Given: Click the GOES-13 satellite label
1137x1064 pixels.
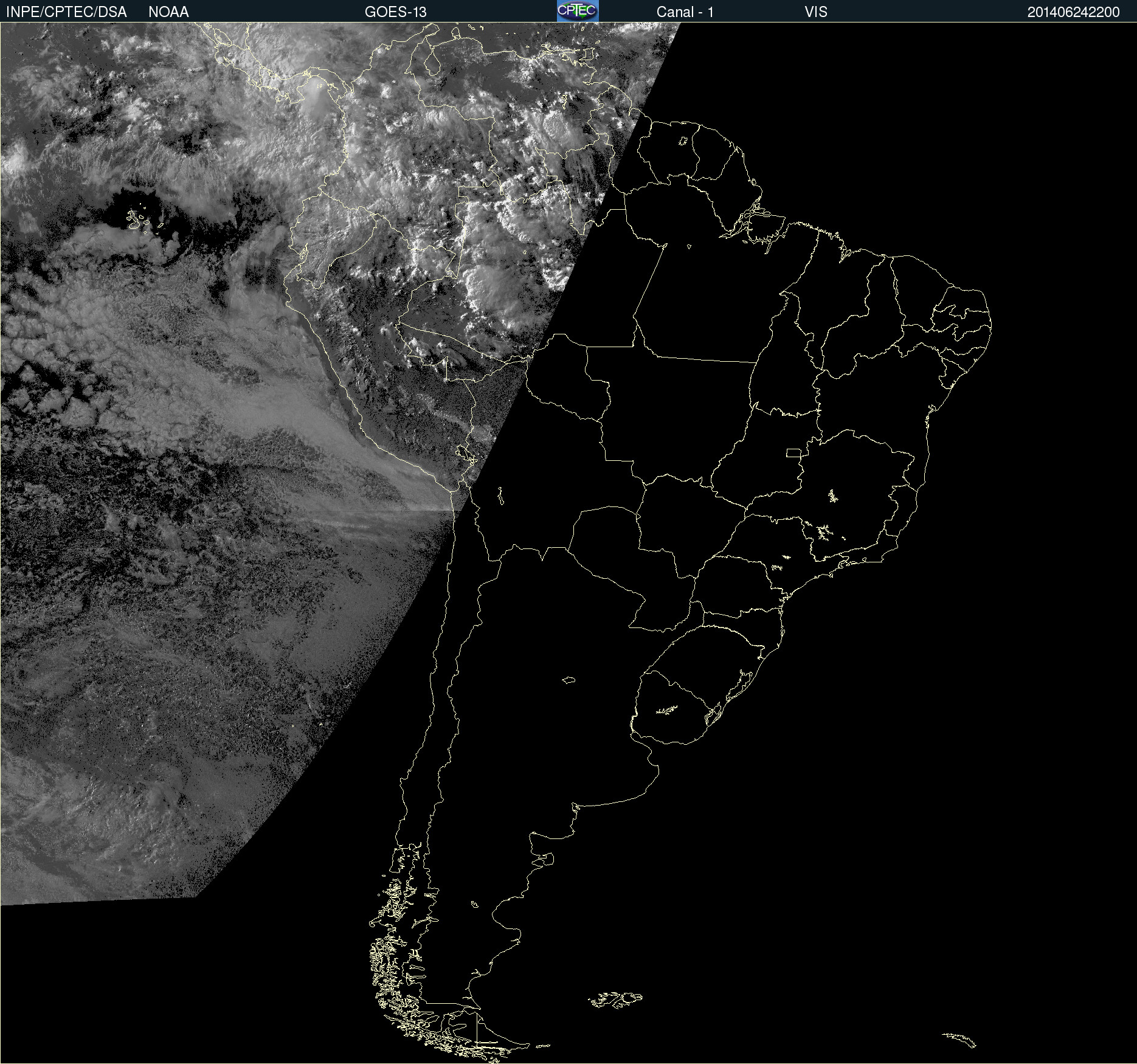Looking at the screenshot, I should (396, 12).
